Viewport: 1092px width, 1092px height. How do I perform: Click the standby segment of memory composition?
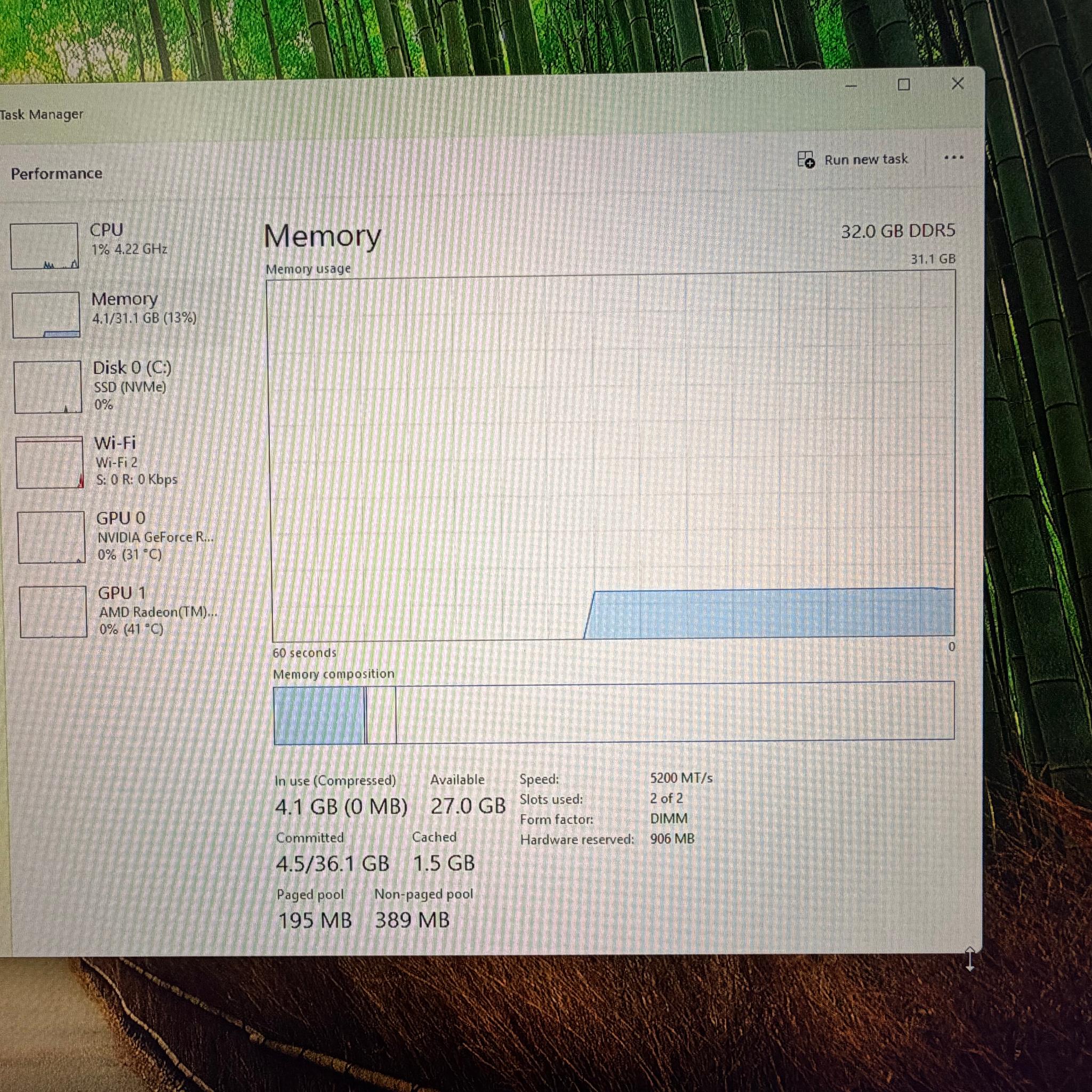tap(382, 714)
